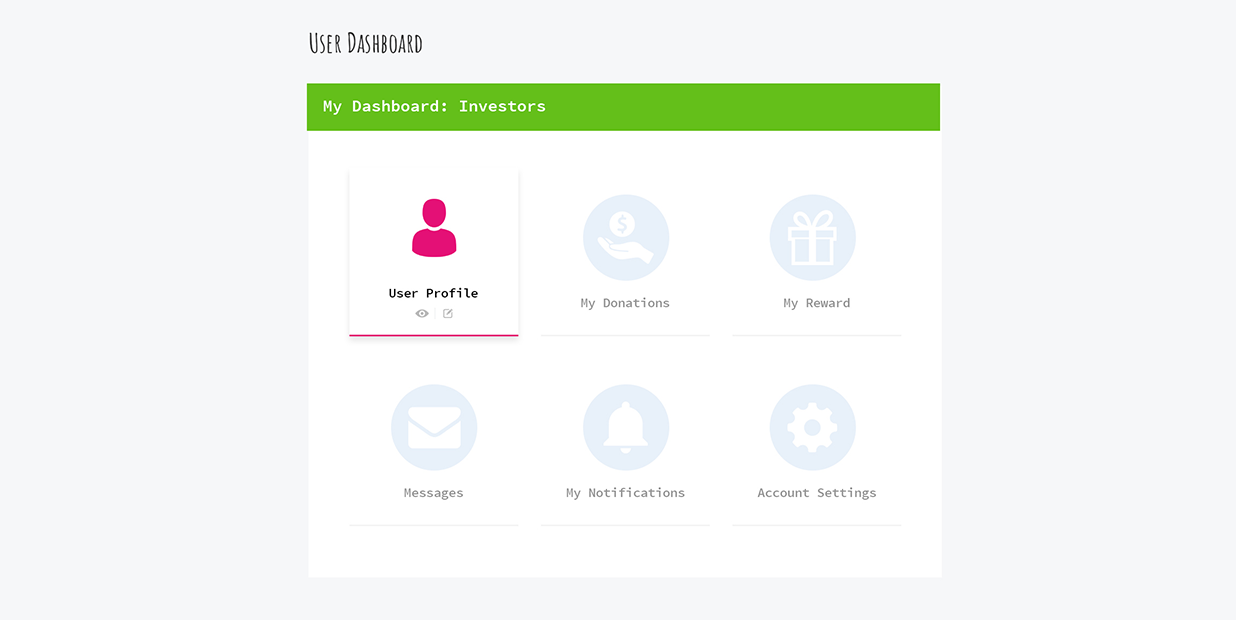Viewport: 1236px width, 620px height.
Task: Click the pink User Profile person icon
Action: pyautogui.click(x=434, y=228)
